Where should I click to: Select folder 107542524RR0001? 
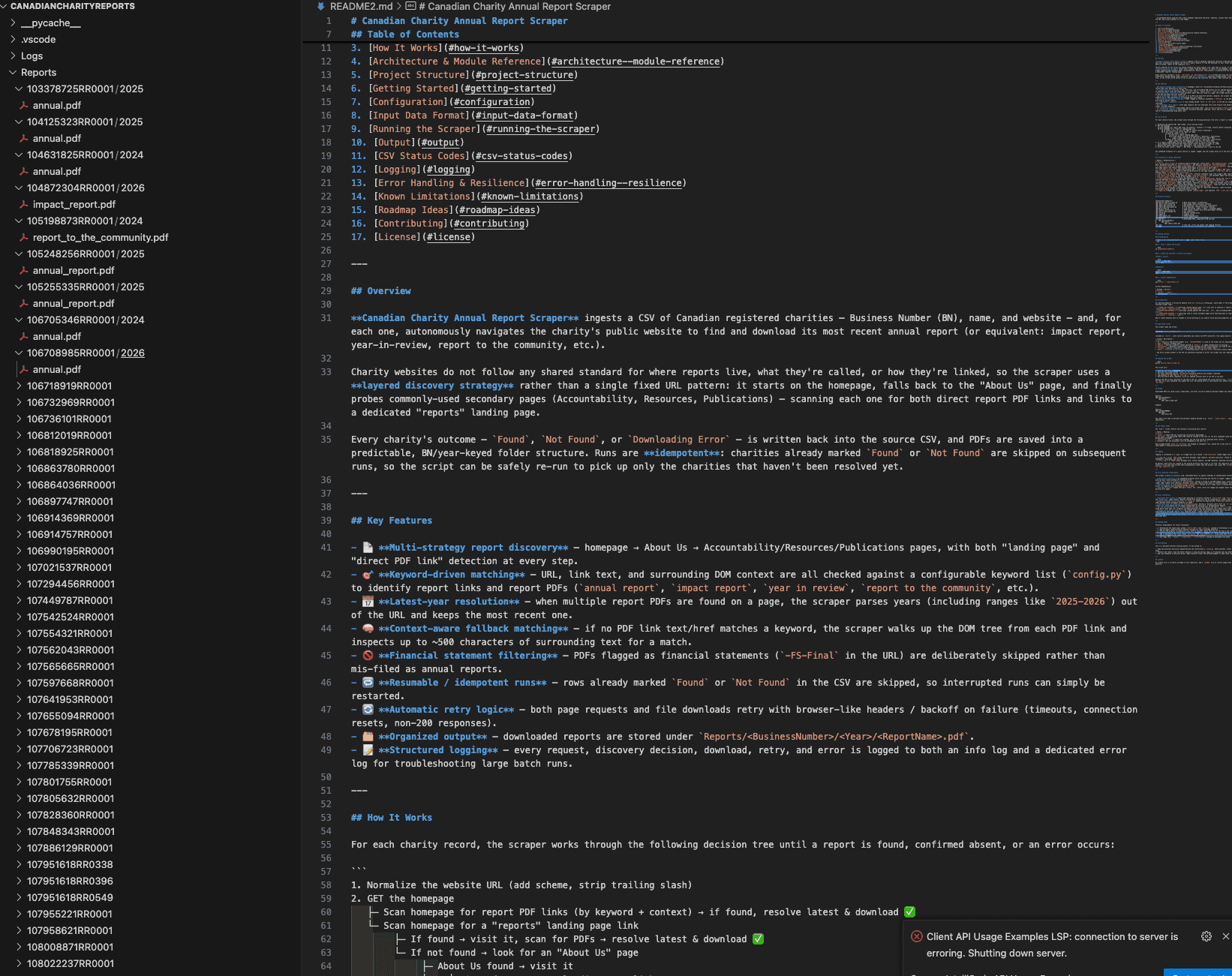pos(71,617)
